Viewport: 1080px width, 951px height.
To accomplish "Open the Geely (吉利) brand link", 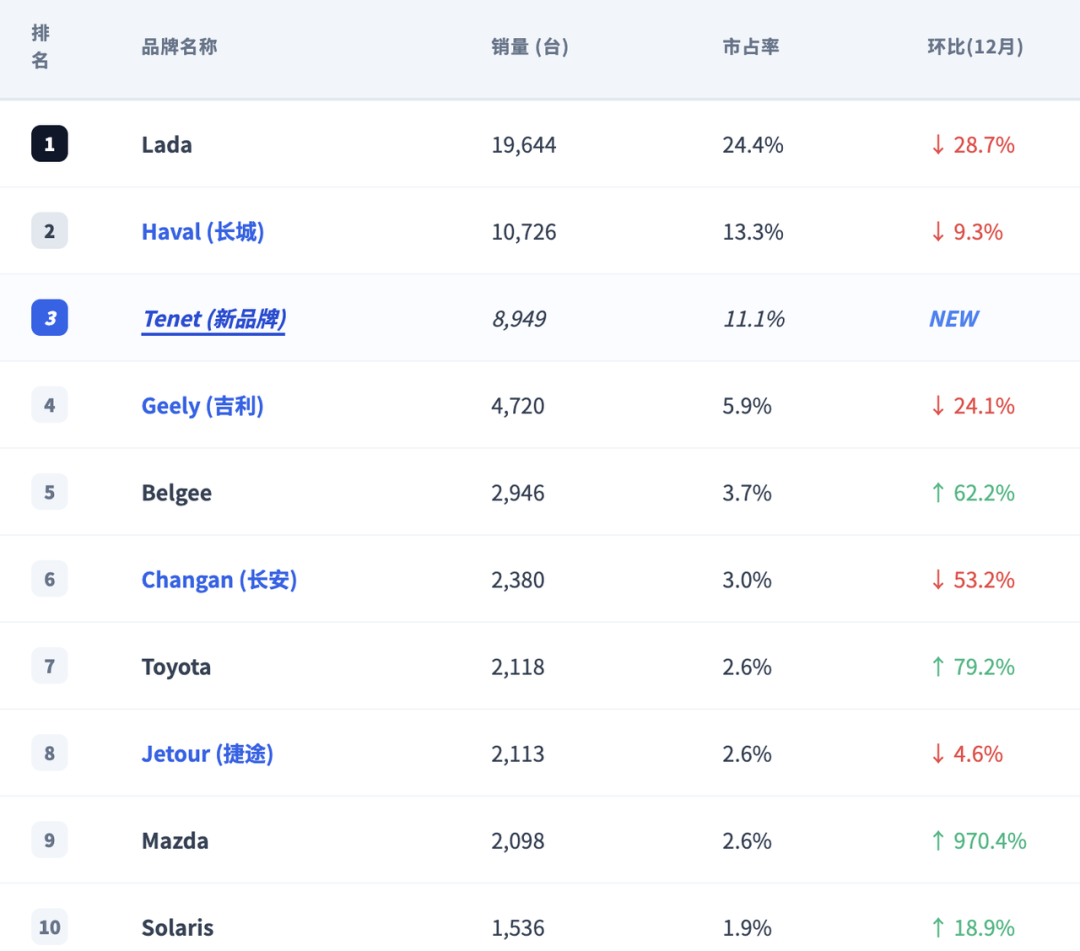I will (x=202, y=406).
